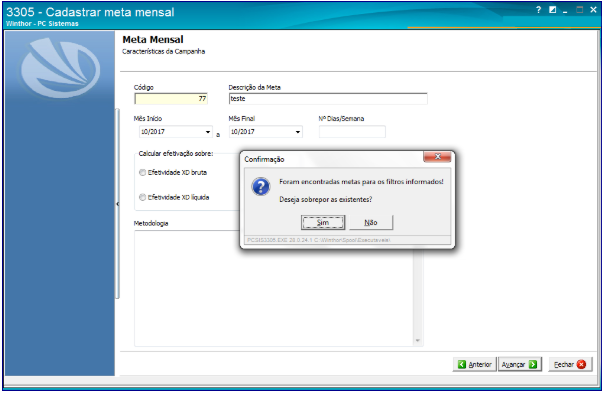Click the 'Foram encontradas metas' message text
The image size is (604, 394).
pos(361,182)
